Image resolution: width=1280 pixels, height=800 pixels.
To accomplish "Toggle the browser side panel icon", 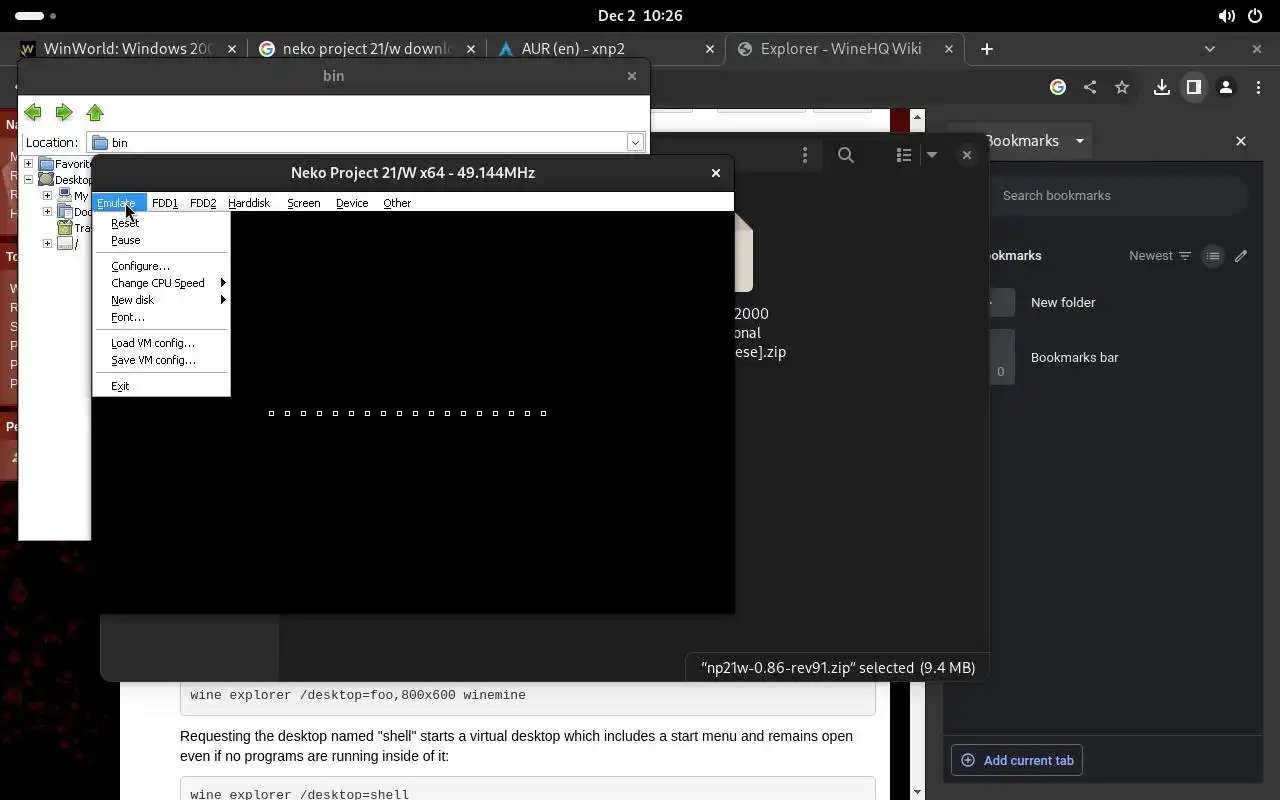I will pos(1193,88).
